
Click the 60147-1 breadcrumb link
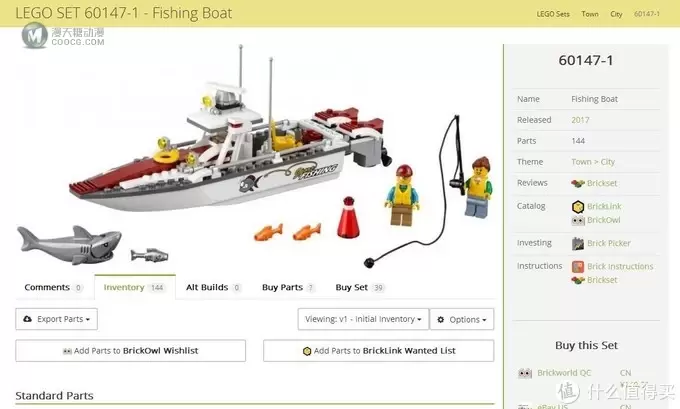coord(647,14)
